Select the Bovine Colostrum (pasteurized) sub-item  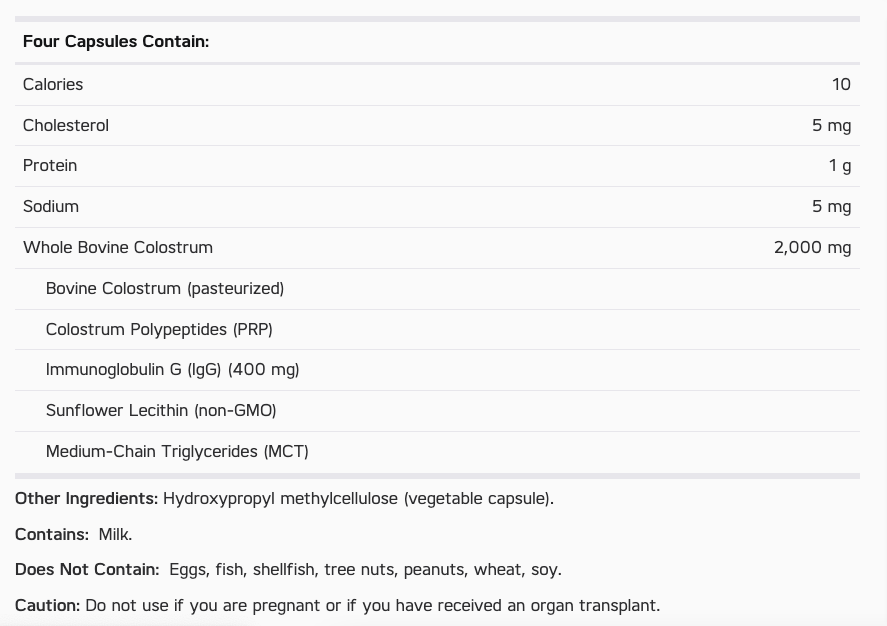pyautogui.click(x=165, y=288)
